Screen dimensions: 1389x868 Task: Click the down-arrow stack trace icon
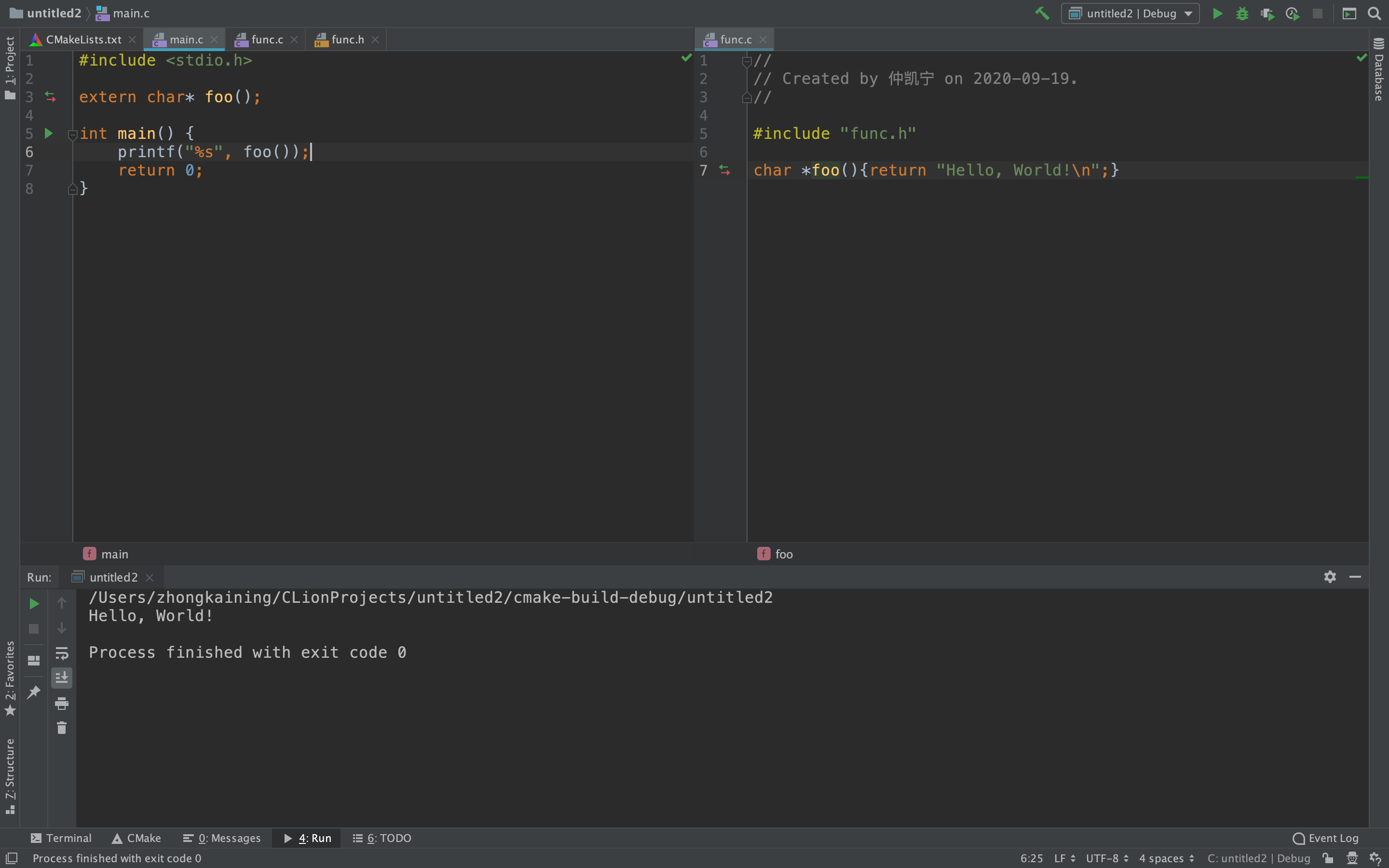tap(61, 628)
